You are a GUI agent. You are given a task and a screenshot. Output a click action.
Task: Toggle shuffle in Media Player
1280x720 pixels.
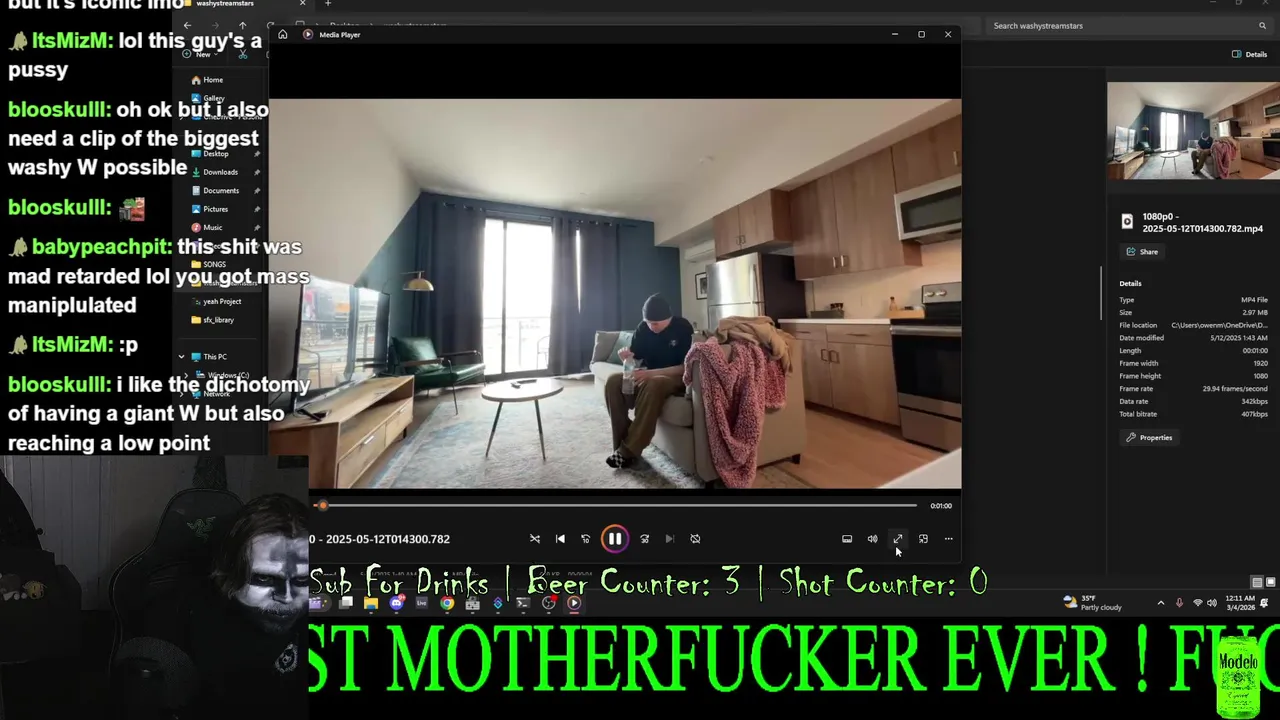point(535,539)
